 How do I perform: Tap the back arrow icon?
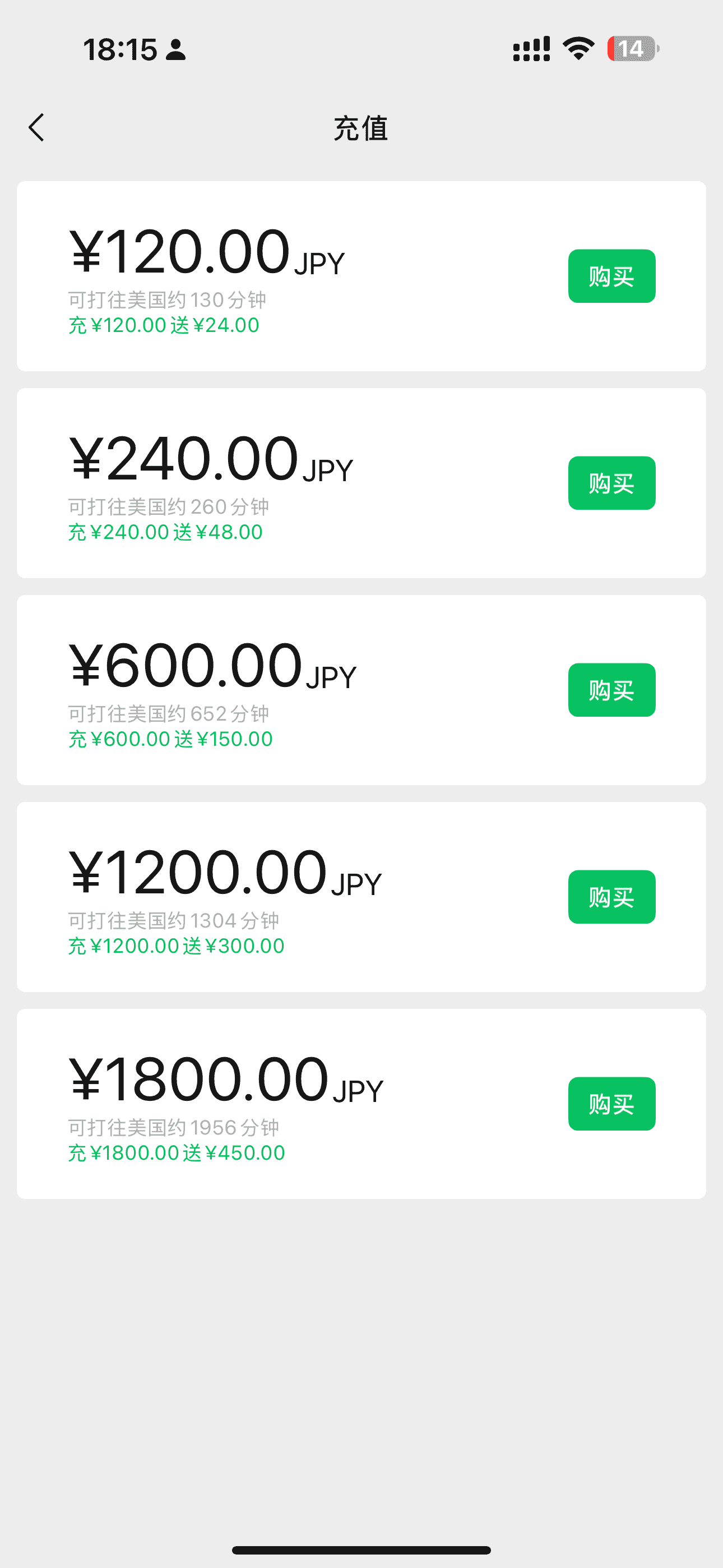tap(36, 127)
